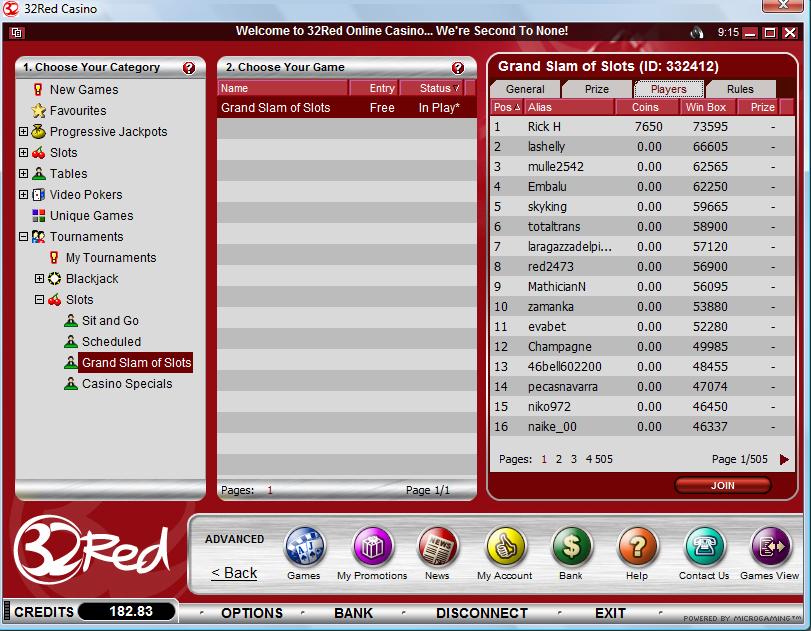Click the Video Pokers cards icon
The width and height of the screenshot is (811, 631).
tap(38, 194)
